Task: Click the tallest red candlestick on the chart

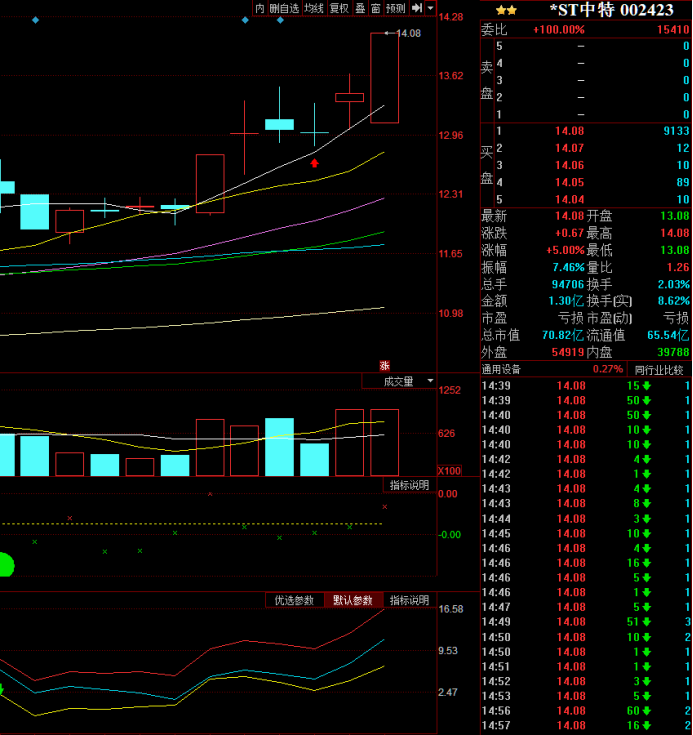Action: click(x=385, y=78)
